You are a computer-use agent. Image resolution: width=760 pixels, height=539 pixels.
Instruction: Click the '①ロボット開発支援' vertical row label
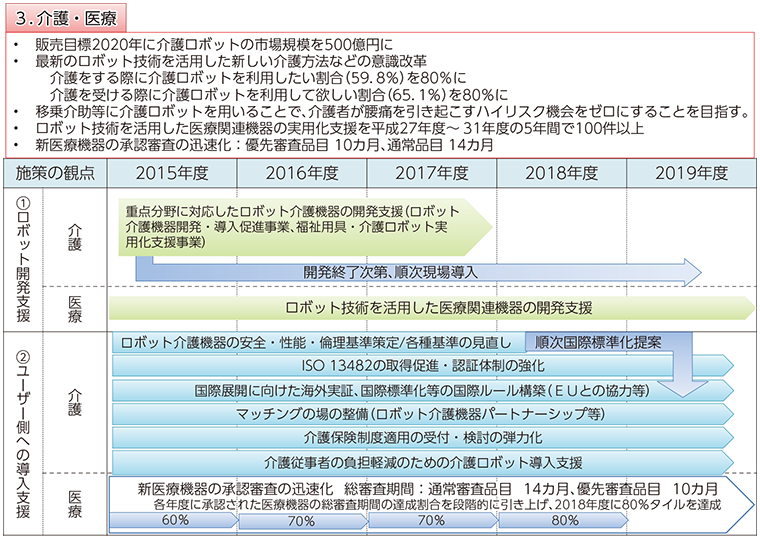pyautogui.click(x=23, y=259)
